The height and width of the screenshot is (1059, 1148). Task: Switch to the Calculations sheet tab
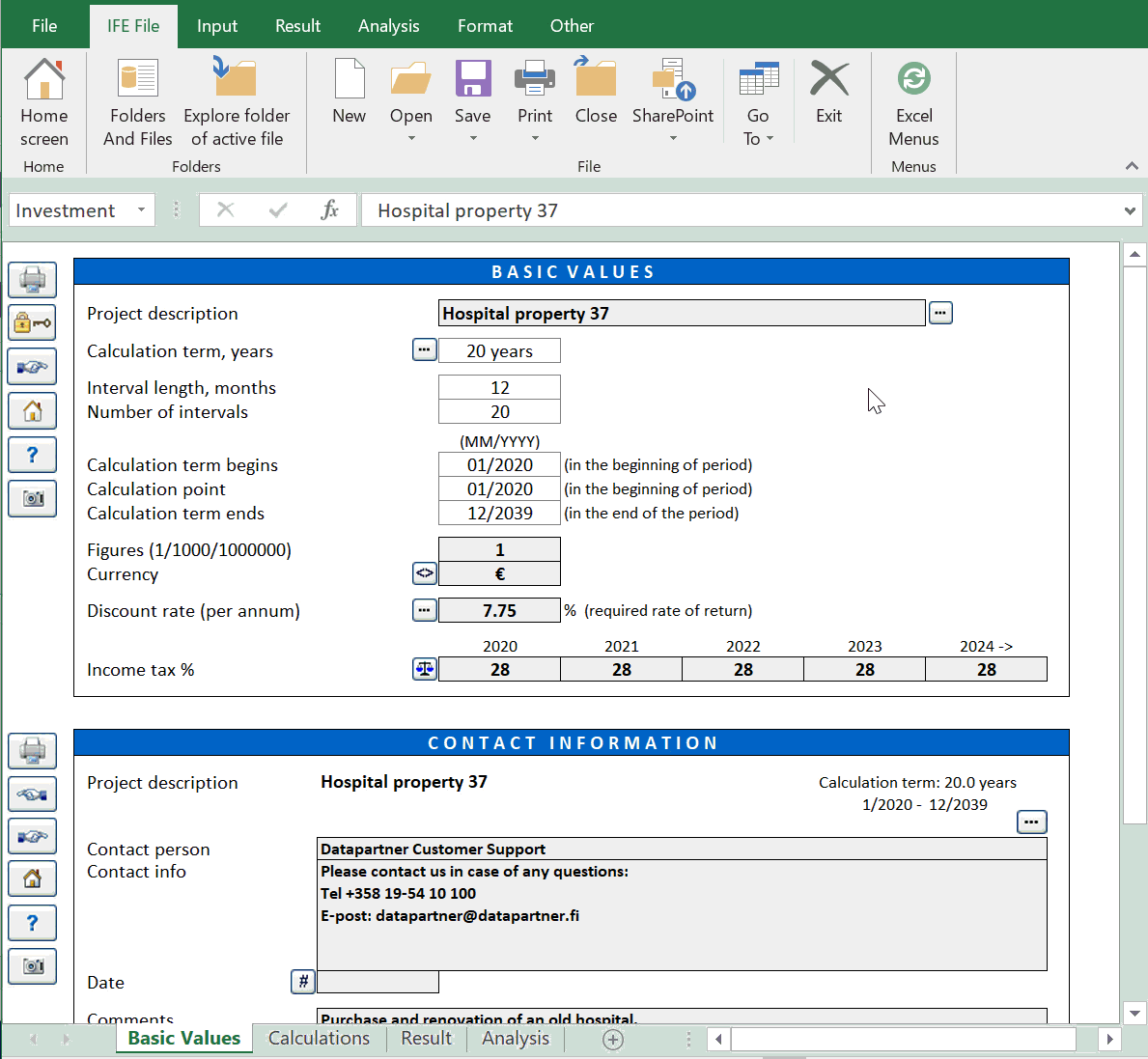point(320,1039)
